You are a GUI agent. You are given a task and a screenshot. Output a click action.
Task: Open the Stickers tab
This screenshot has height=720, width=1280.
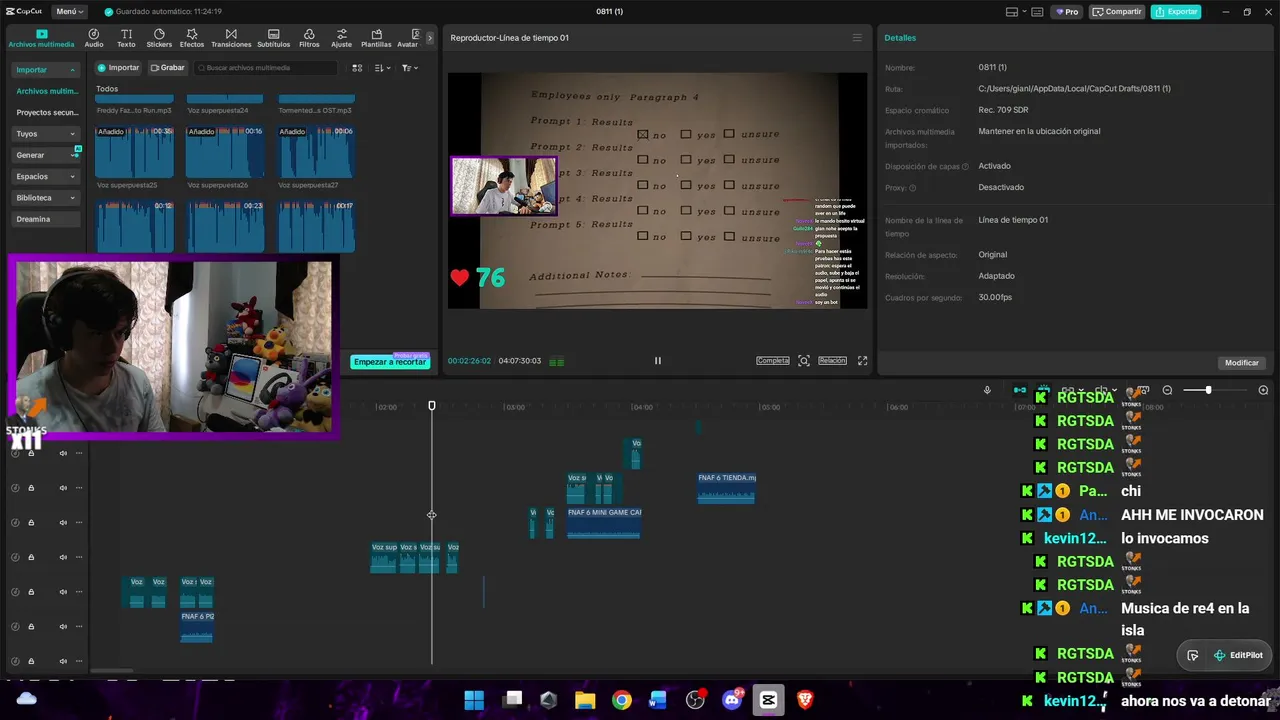(159, 38)
